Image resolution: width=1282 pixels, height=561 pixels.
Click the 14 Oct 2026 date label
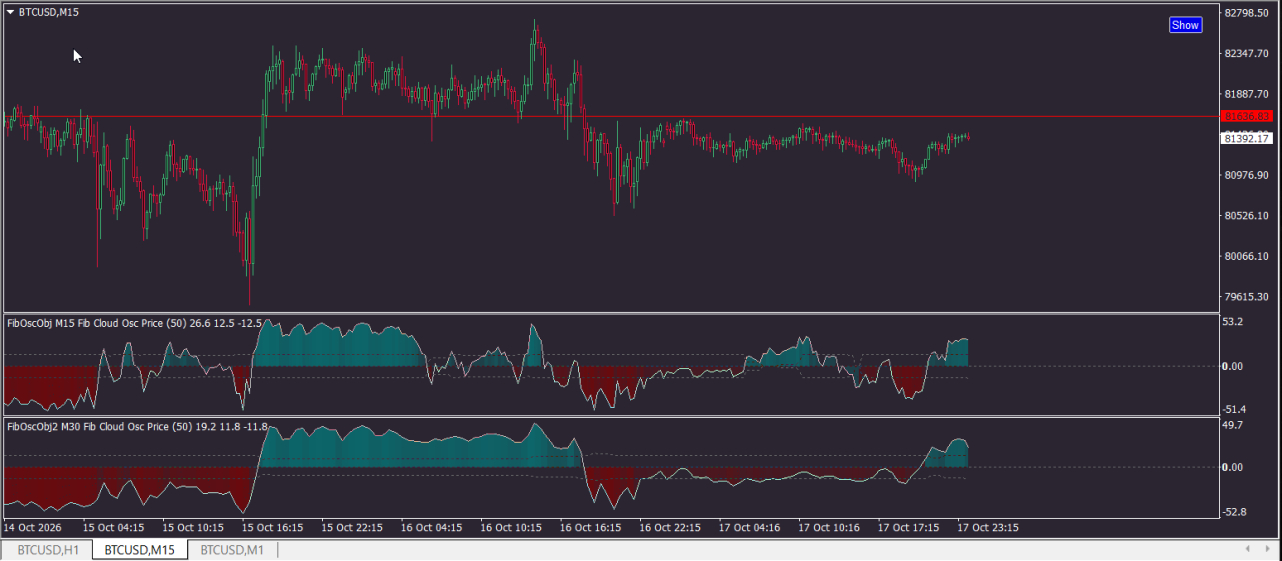31,527
